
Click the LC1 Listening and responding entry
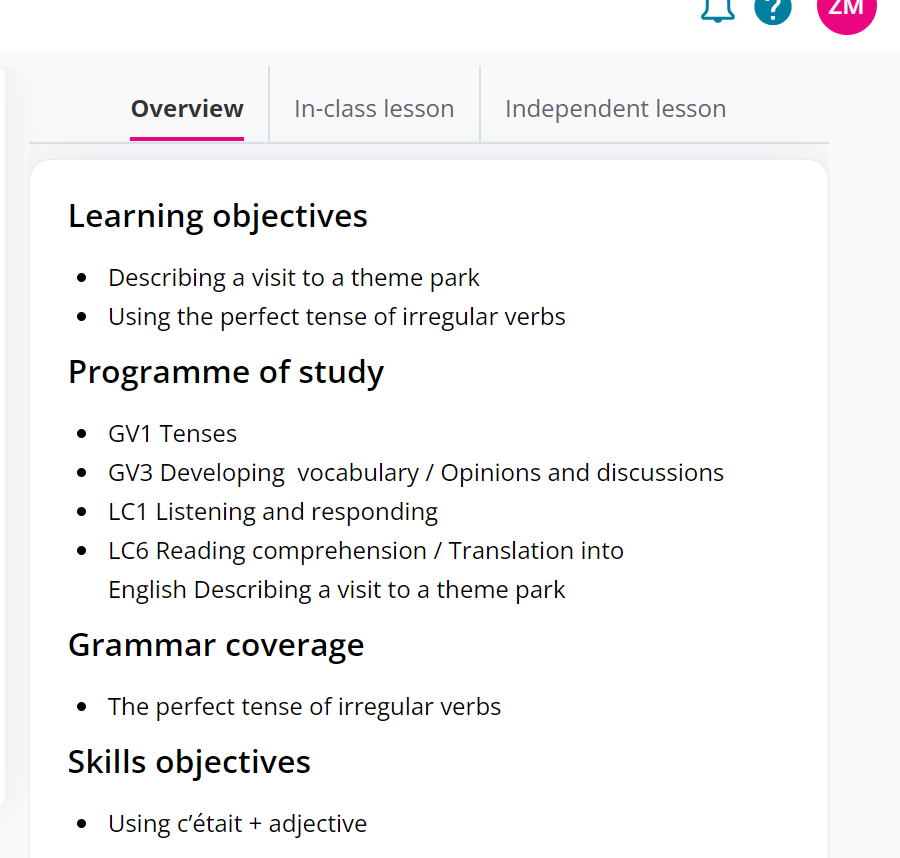272,511
